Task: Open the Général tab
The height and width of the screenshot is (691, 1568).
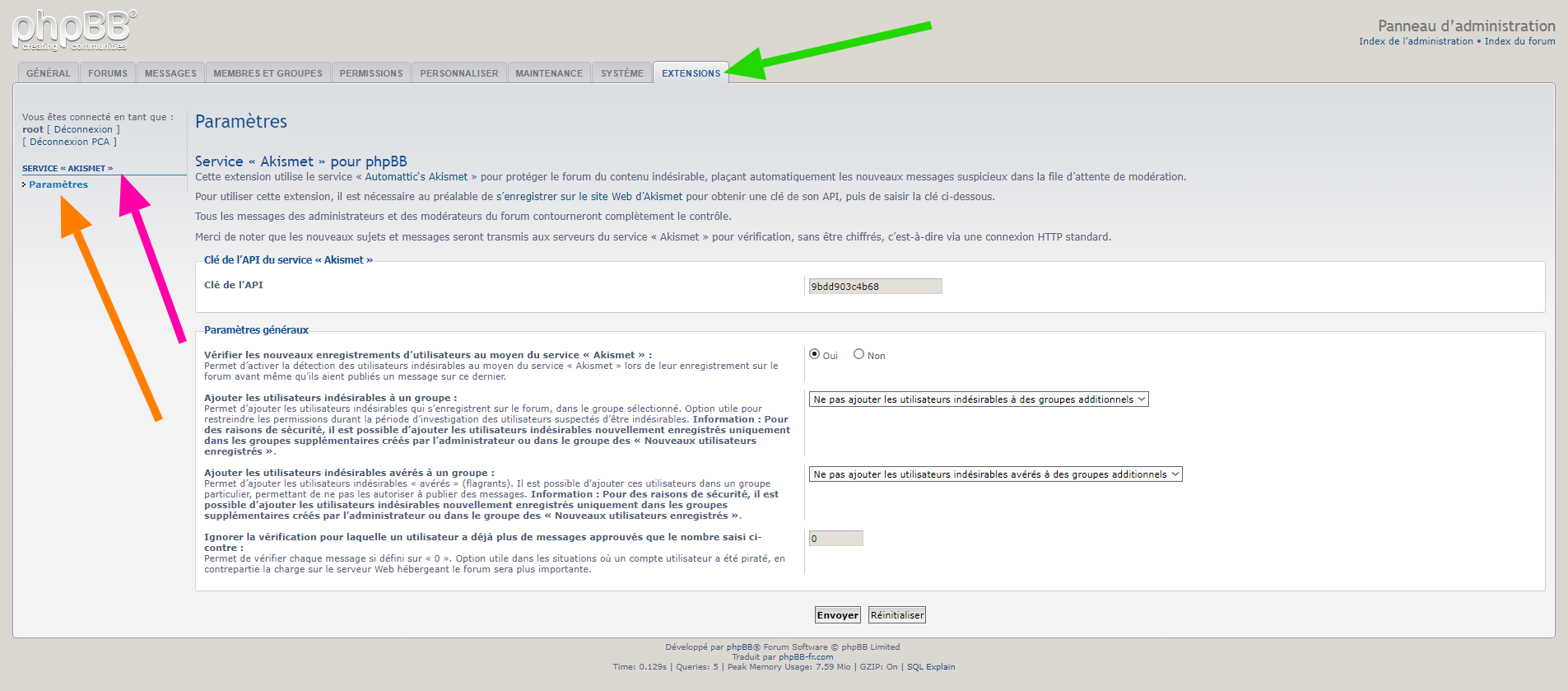Action: 49,73
